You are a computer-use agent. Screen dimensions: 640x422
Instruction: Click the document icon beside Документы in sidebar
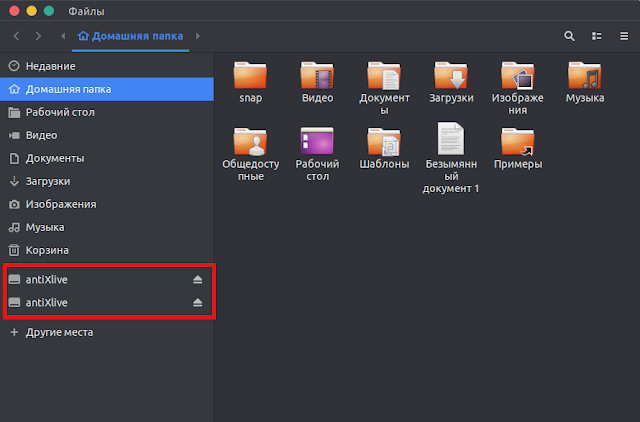14,158
